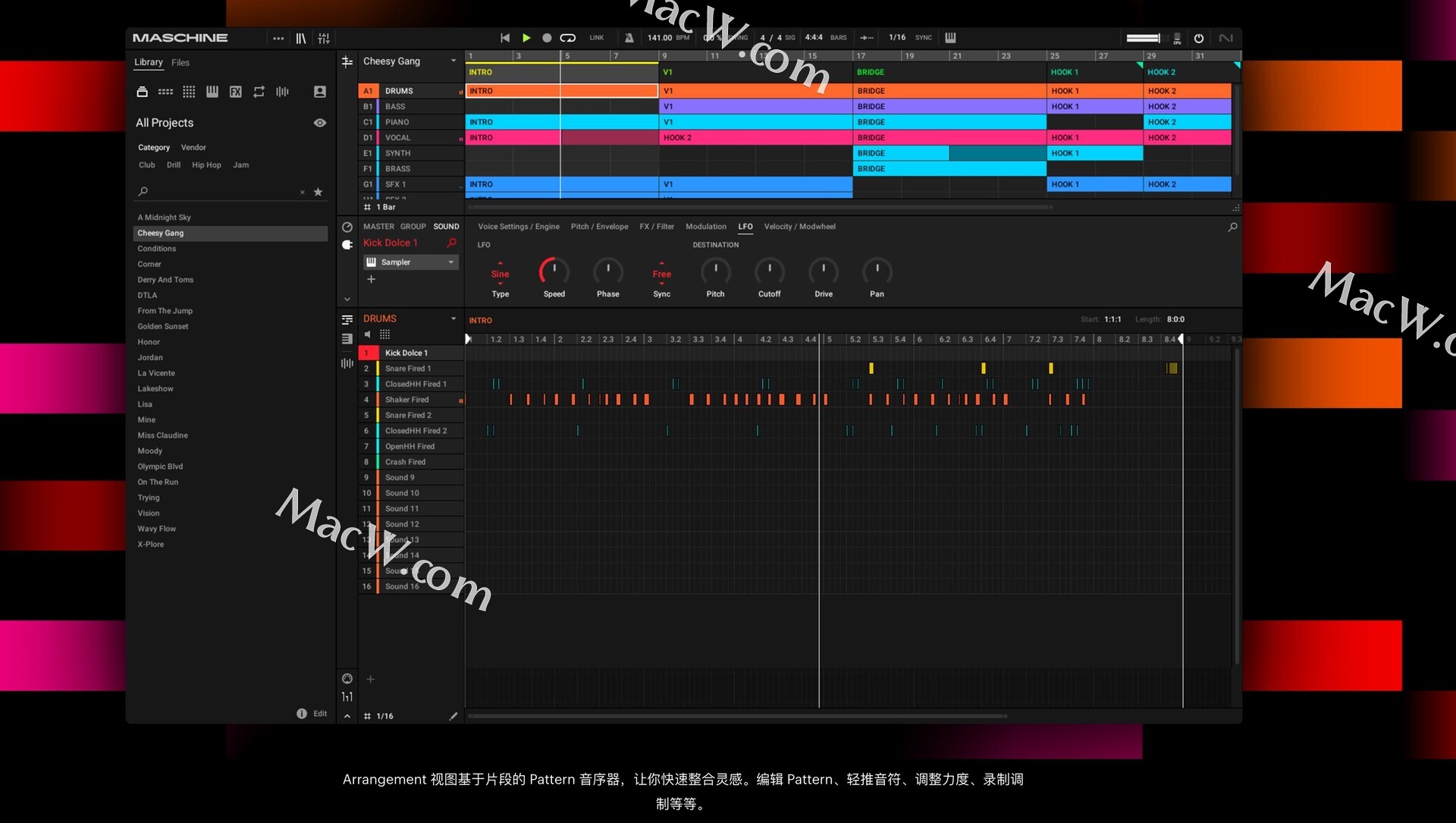The image size is (1456, 823).
Task: Switch to the Files tab
Action: click(180, 62)
